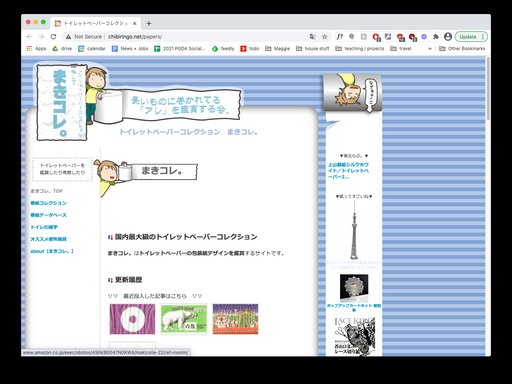The height and width of the screenshot is (384, 512).
Task: Click the まきコレ。 TOP sidebar link
Action: (46, 191)
